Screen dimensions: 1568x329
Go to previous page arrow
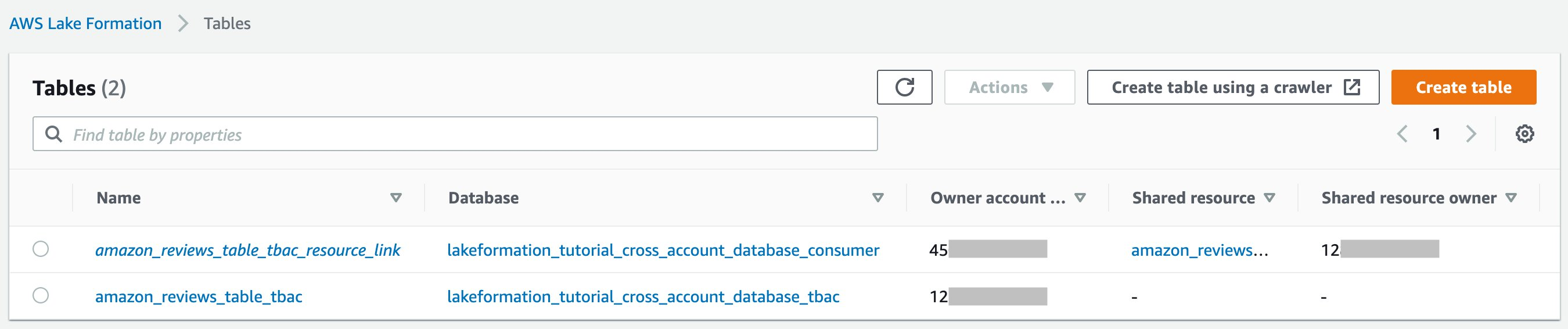pos(1402,134)
